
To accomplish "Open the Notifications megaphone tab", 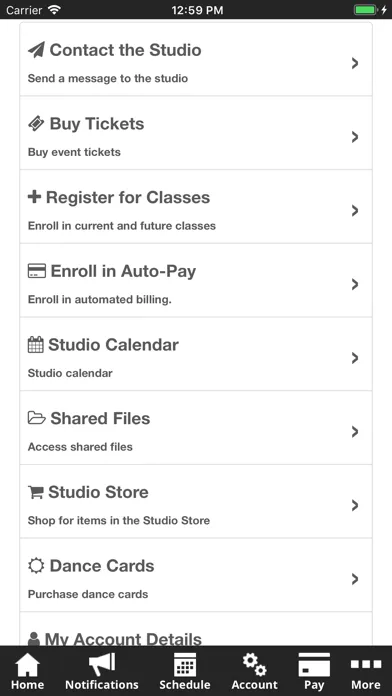I will click(x=102, y=671).
